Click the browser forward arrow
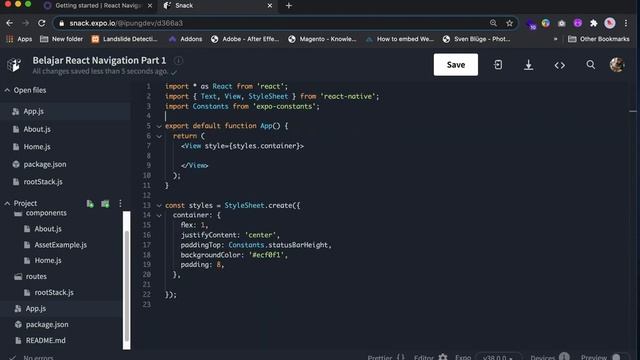The image size is (640, 360). coord(25,23)
